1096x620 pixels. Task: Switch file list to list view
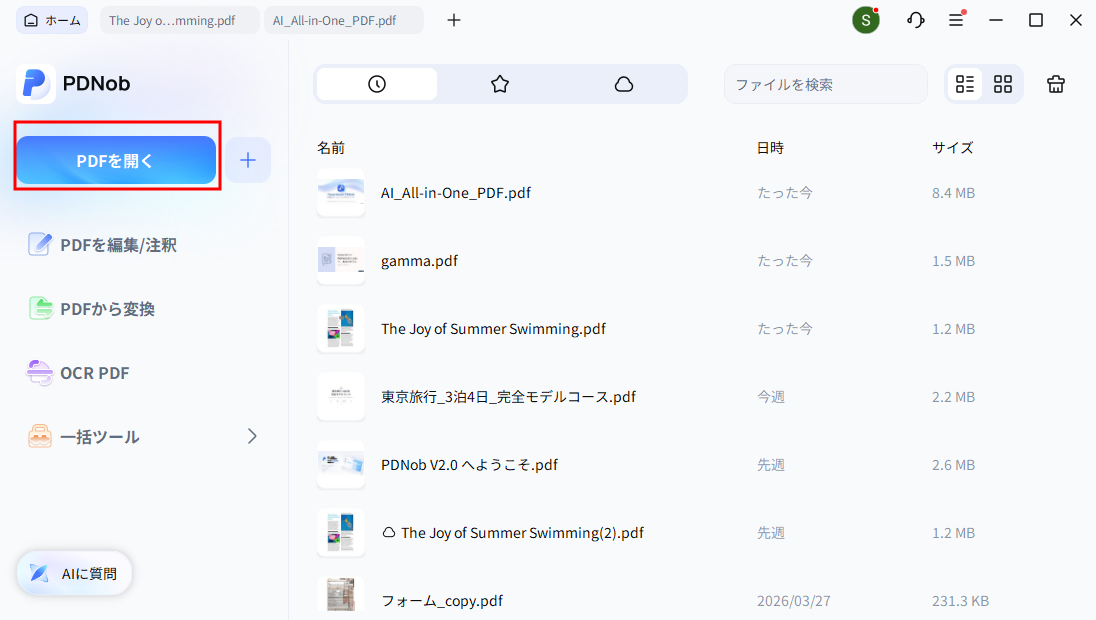coord(964,84)
